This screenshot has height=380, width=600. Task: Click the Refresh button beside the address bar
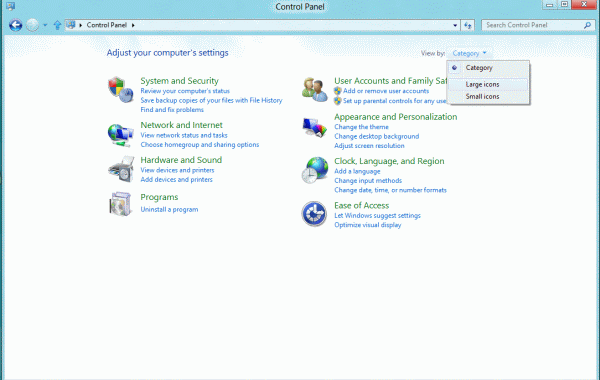(468, 25)
